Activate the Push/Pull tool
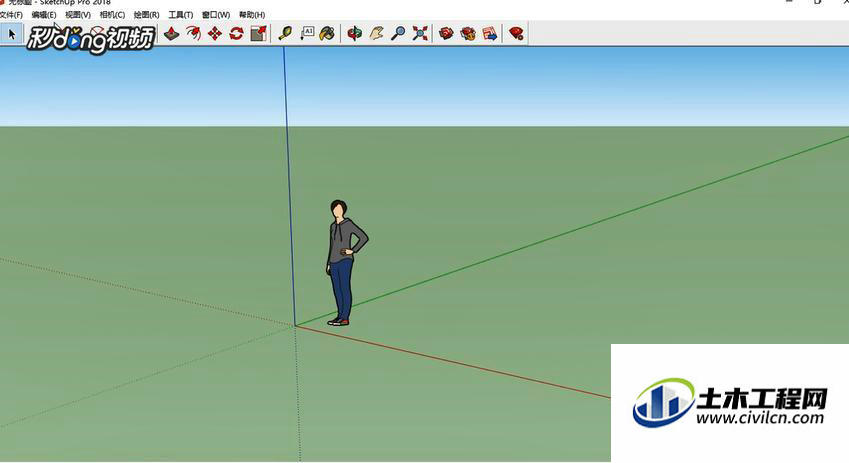This screenshot has width=849, height=463. pos(172,34)
